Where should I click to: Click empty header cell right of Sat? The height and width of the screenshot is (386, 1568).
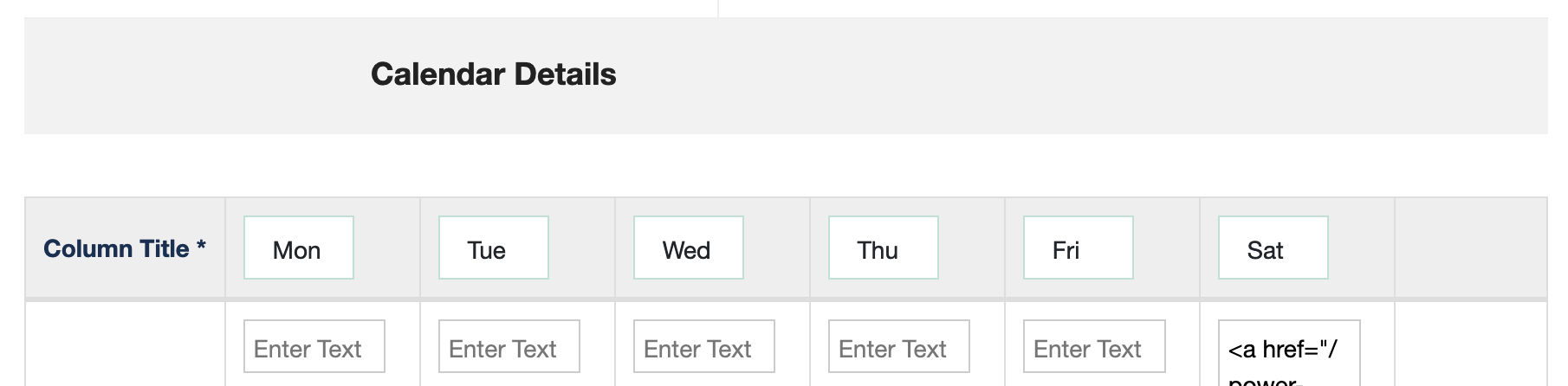click(1469, 248)
